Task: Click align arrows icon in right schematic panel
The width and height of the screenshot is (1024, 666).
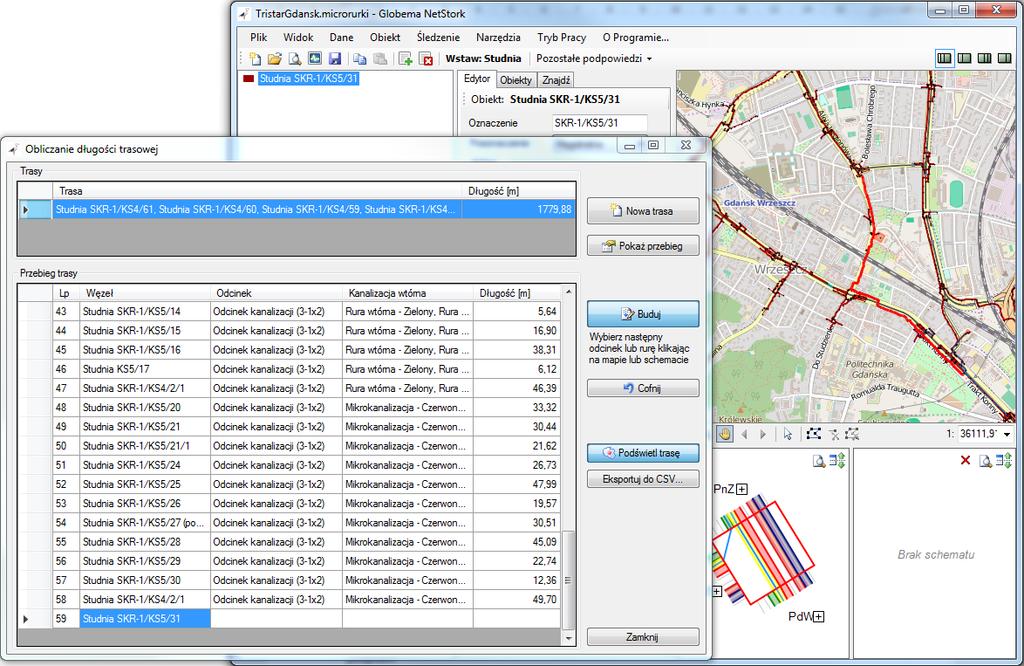Action: (x=1004, y=460)
